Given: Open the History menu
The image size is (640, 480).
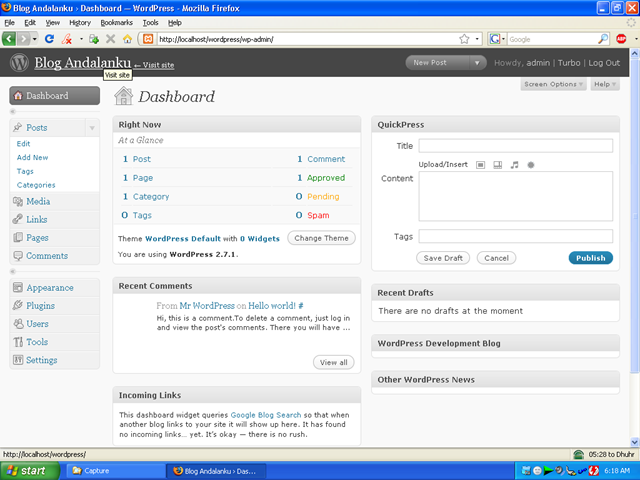Looking at the screenshot, I should click(80, 22).
